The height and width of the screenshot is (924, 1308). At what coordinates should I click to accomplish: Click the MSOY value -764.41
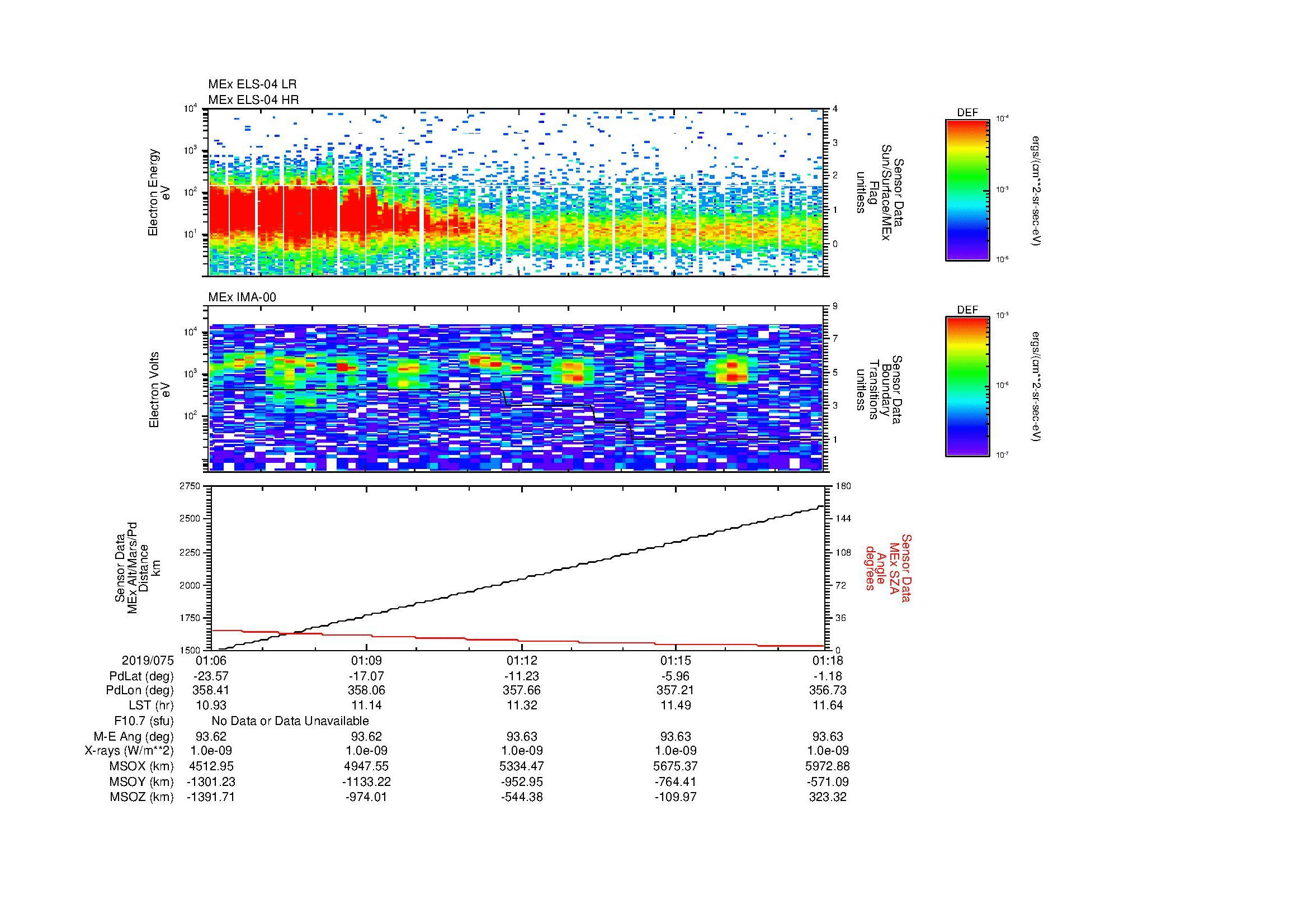coord(676,782)
